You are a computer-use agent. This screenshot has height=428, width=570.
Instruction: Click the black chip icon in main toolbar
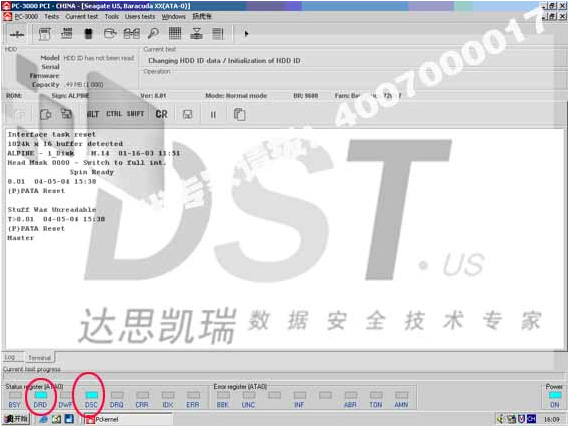(88, 34)
